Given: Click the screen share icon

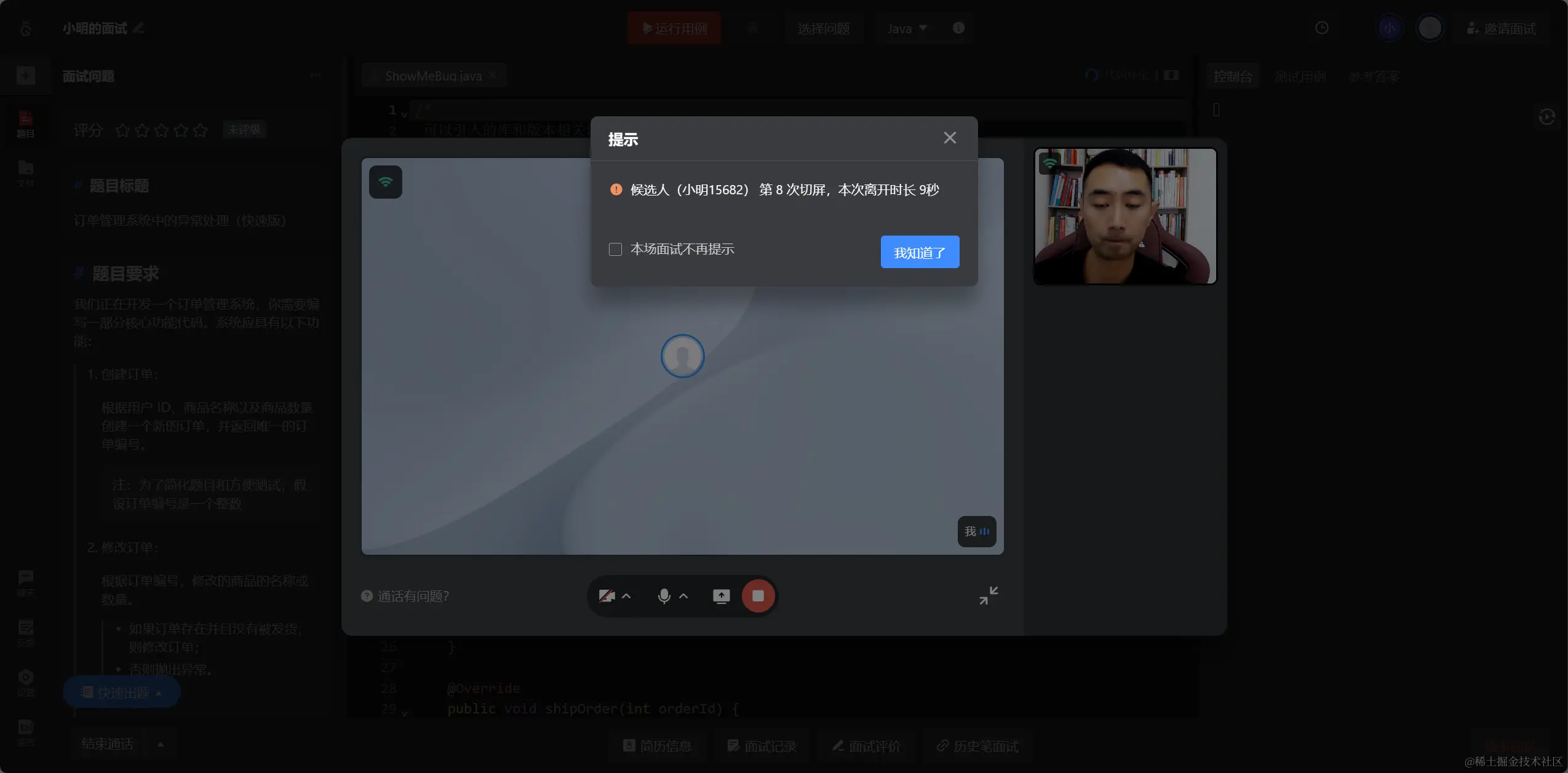Looking at the screenshot, I should point(721,596).
